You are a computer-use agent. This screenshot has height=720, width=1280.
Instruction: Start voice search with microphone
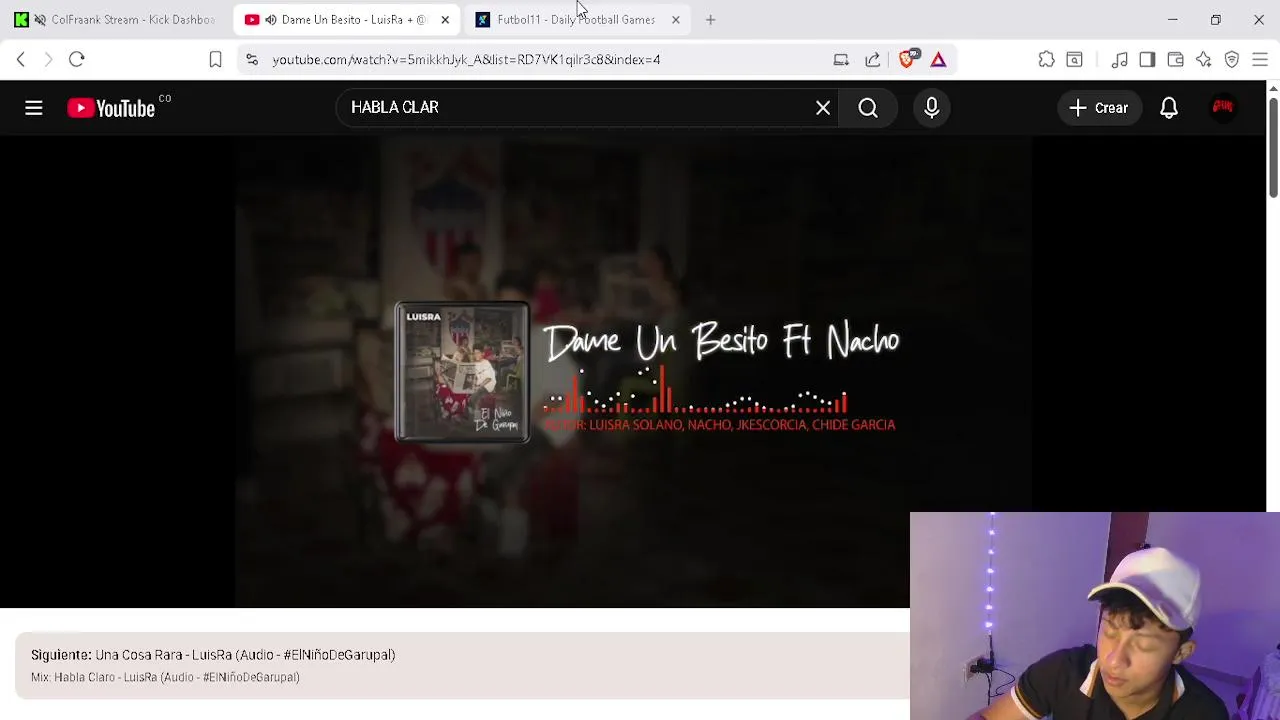[x=932, y=108]
